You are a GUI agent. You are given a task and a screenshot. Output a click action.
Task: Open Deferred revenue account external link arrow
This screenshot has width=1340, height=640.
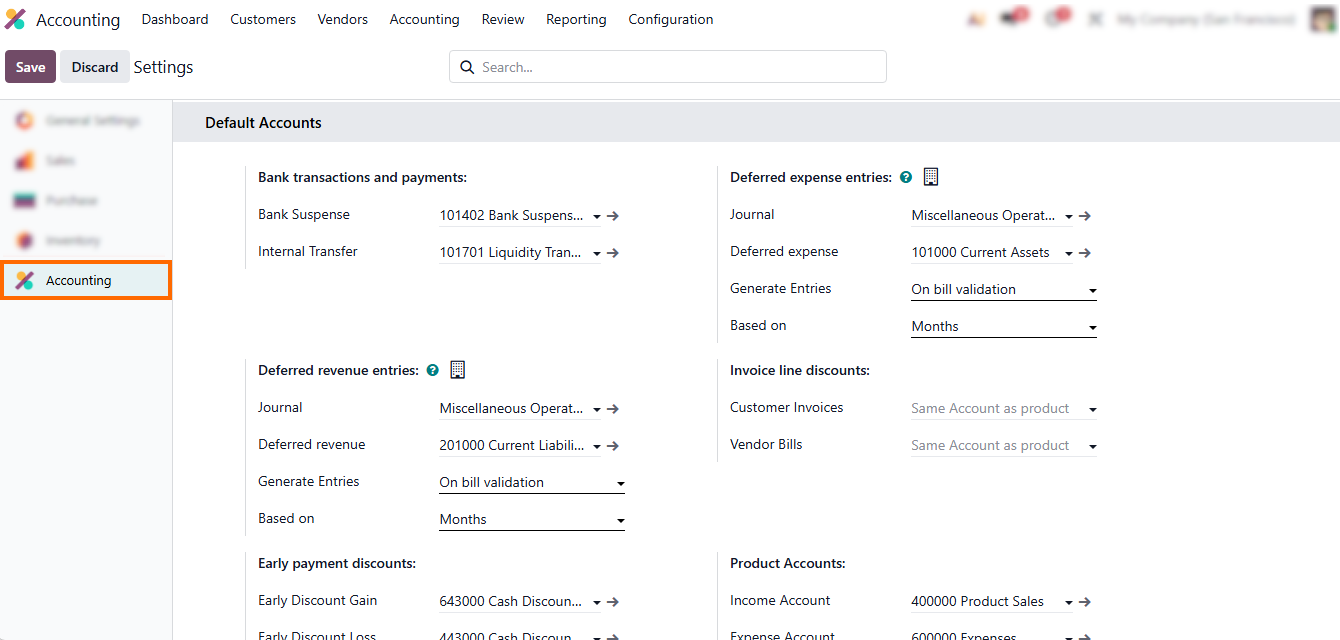tap(613, 446)
